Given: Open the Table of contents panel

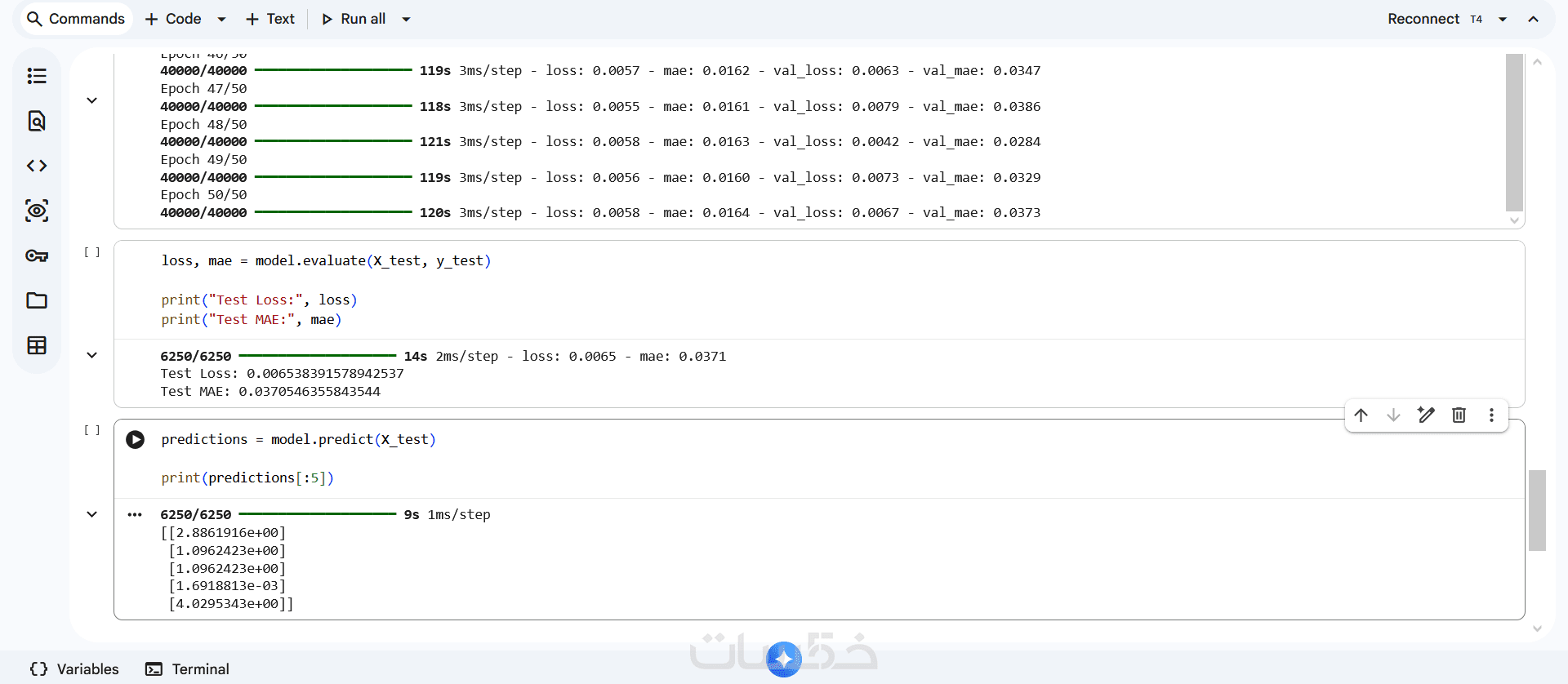Looking at the screenshot, I should point(37,76).
